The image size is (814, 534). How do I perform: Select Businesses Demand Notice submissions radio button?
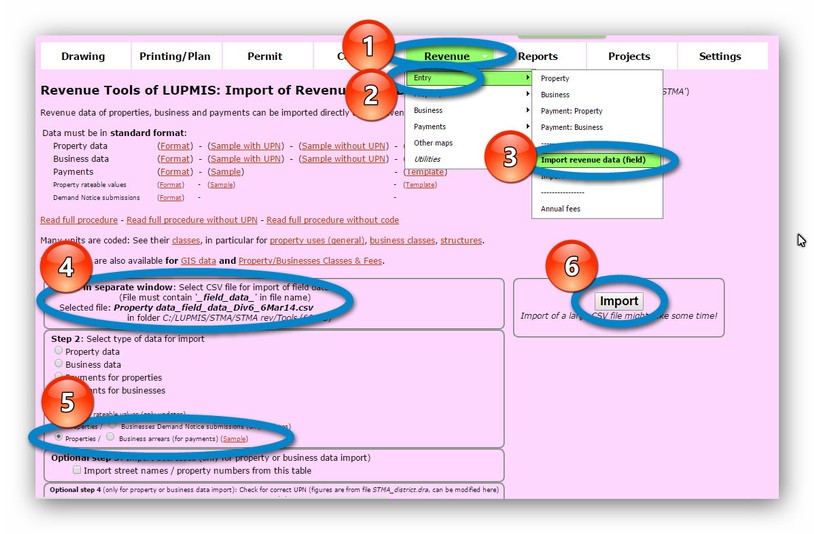click(x=112, y=425)
